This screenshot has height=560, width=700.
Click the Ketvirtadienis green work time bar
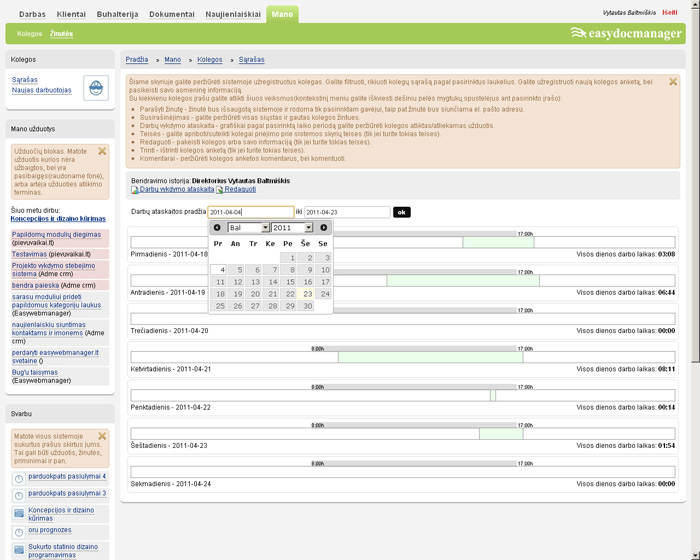(x=430, y=357)
